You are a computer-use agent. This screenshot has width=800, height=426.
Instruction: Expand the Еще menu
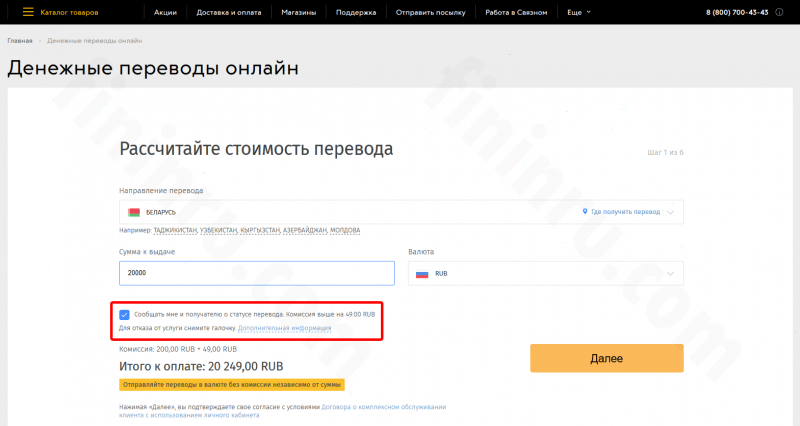point(579,12)
